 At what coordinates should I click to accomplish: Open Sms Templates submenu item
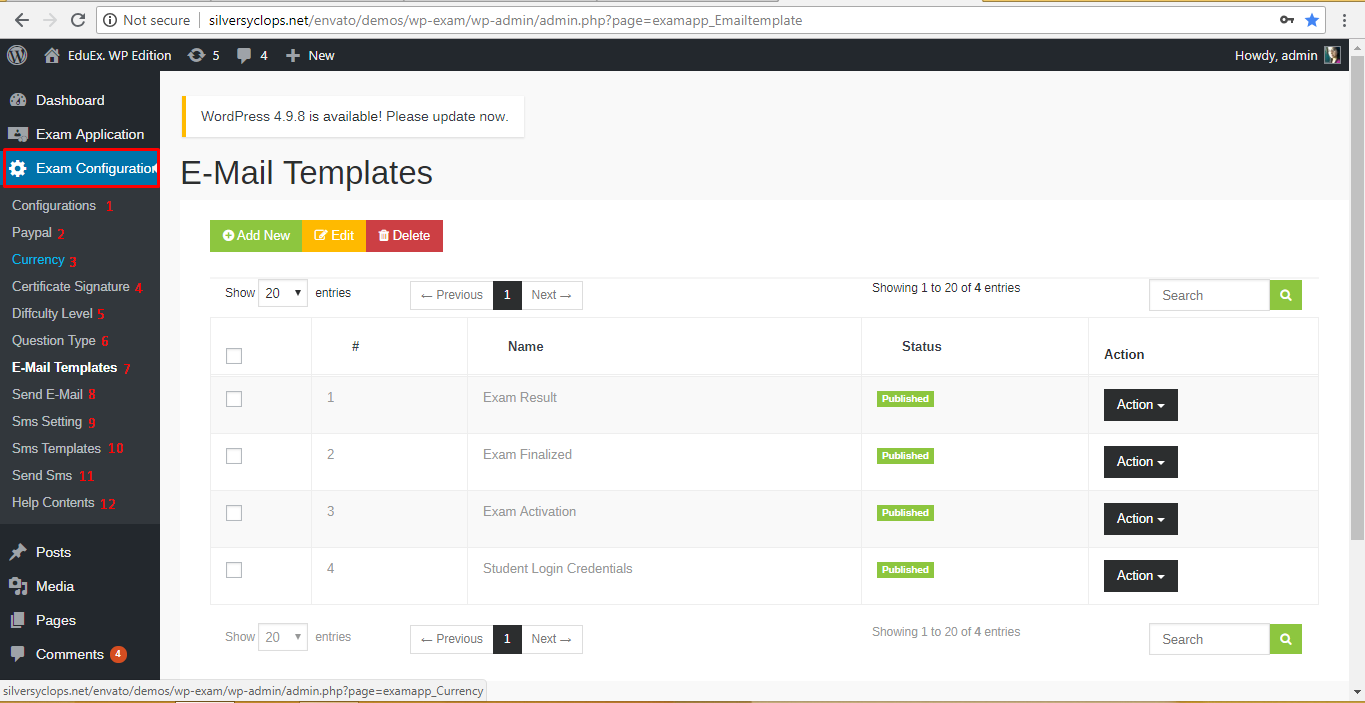pos(56,448)
